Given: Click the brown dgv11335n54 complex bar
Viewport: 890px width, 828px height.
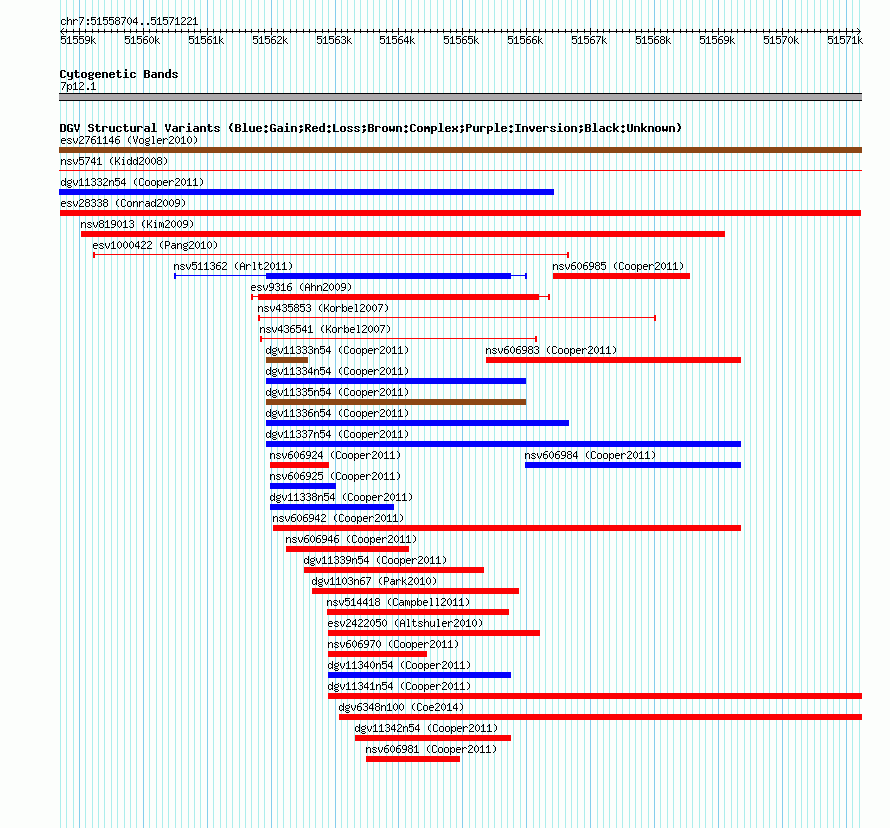Looking at the screenshot, I should (396, 402).
